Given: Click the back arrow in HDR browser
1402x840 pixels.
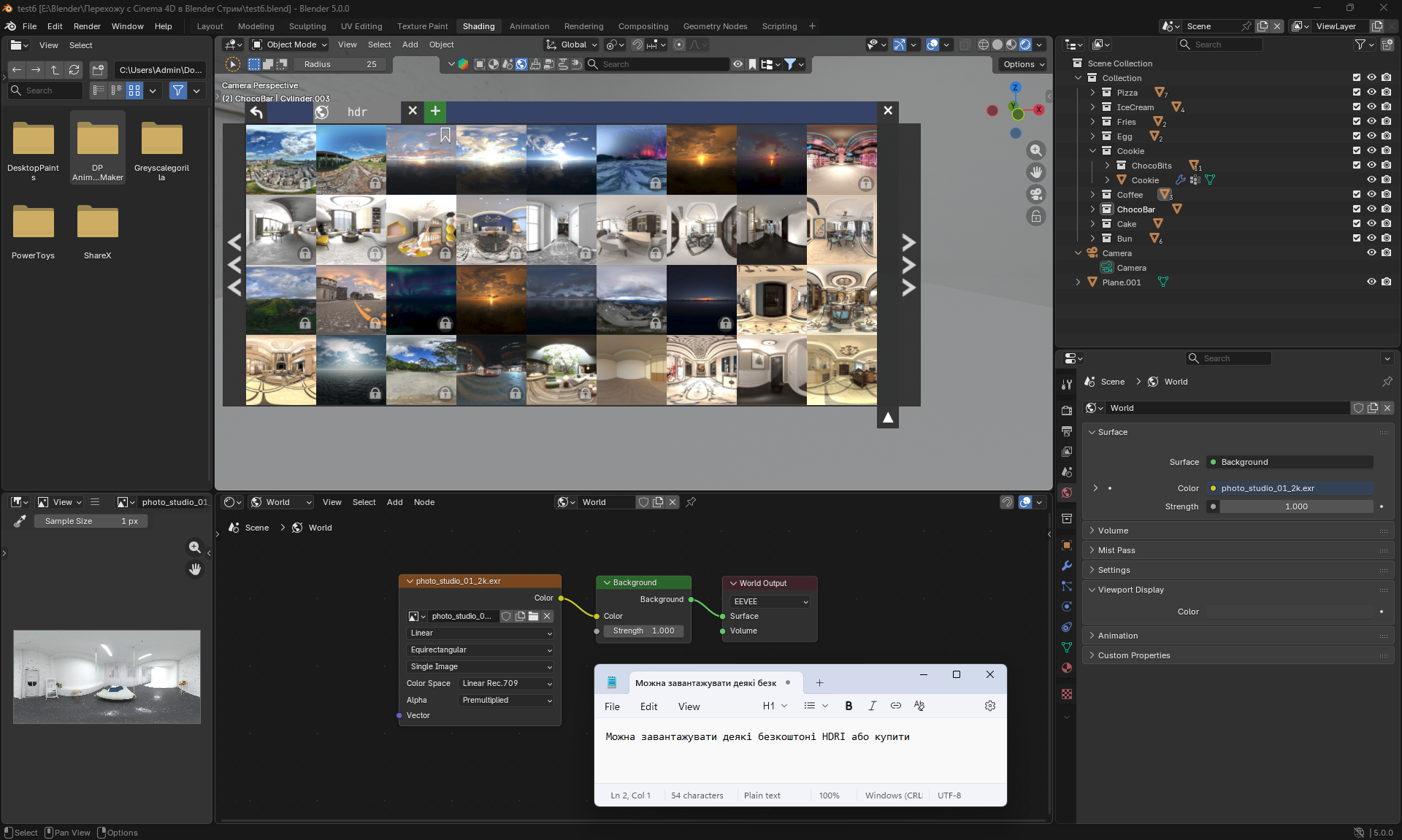Looking at the screenshot, I should (x=256, y=112).
